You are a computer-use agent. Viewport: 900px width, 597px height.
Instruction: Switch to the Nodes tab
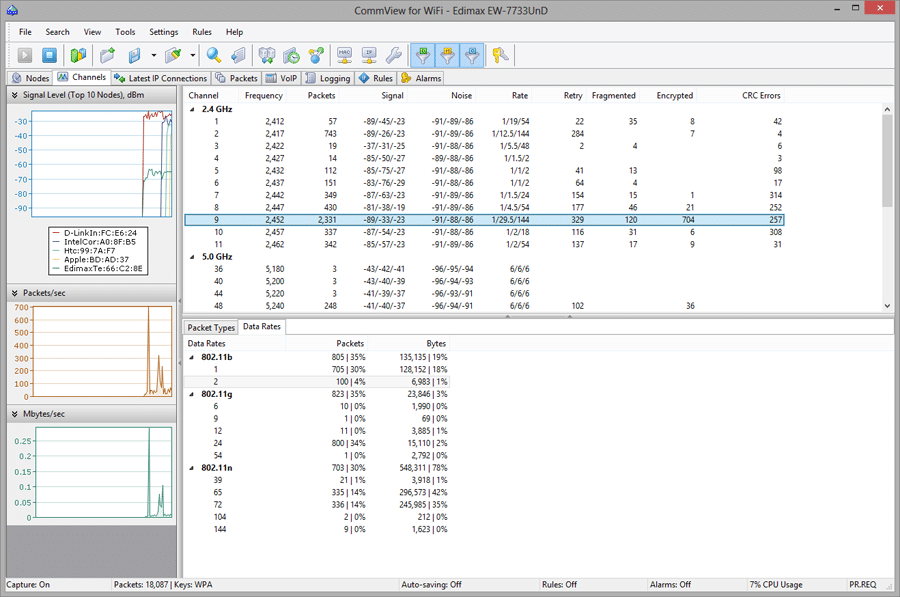30,77
